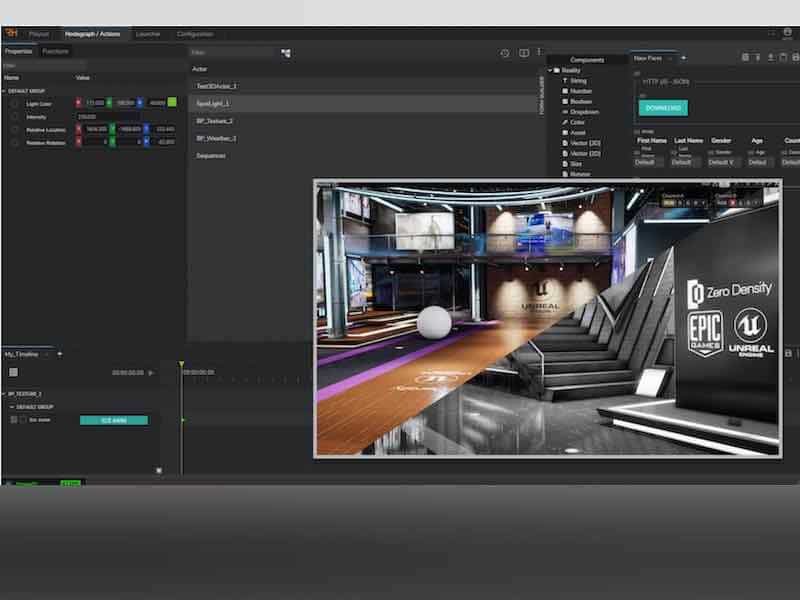
Task: Open the history clock icon
Action: pyautogui.click(x=505, y=53)
